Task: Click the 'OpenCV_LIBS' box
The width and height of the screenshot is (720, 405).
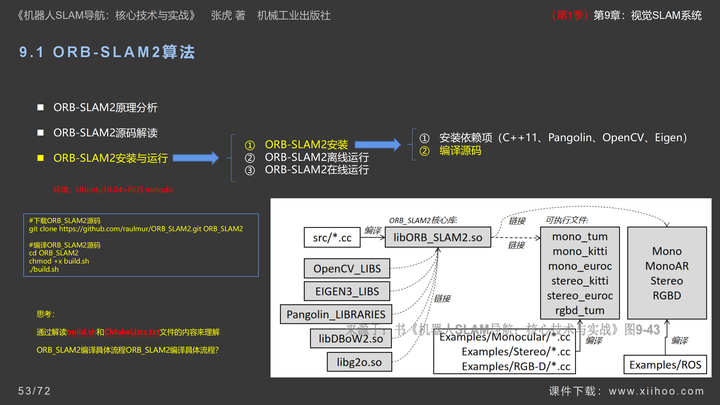Action: click(347, 269)
